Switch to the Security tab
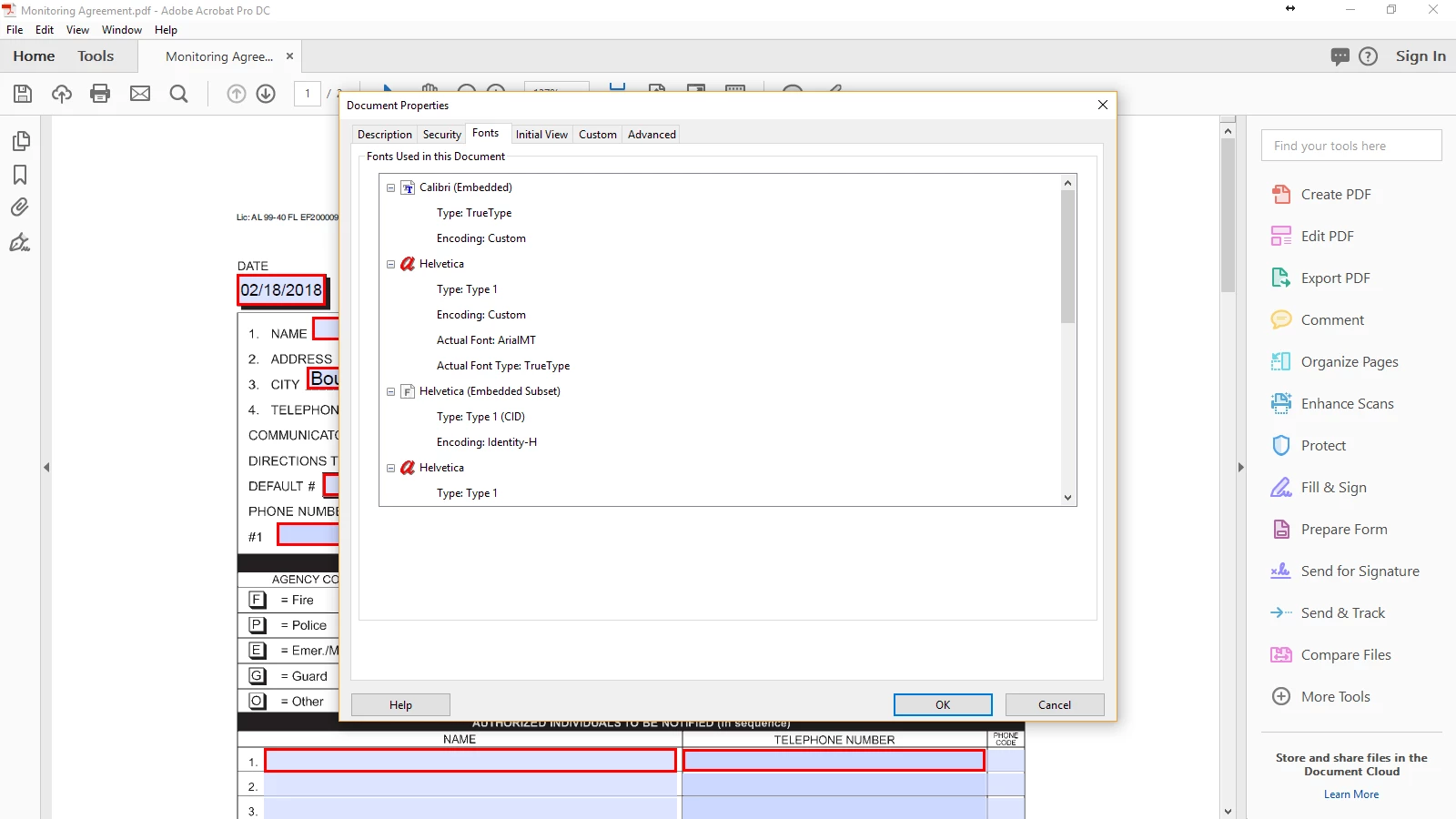 point(442,135)
